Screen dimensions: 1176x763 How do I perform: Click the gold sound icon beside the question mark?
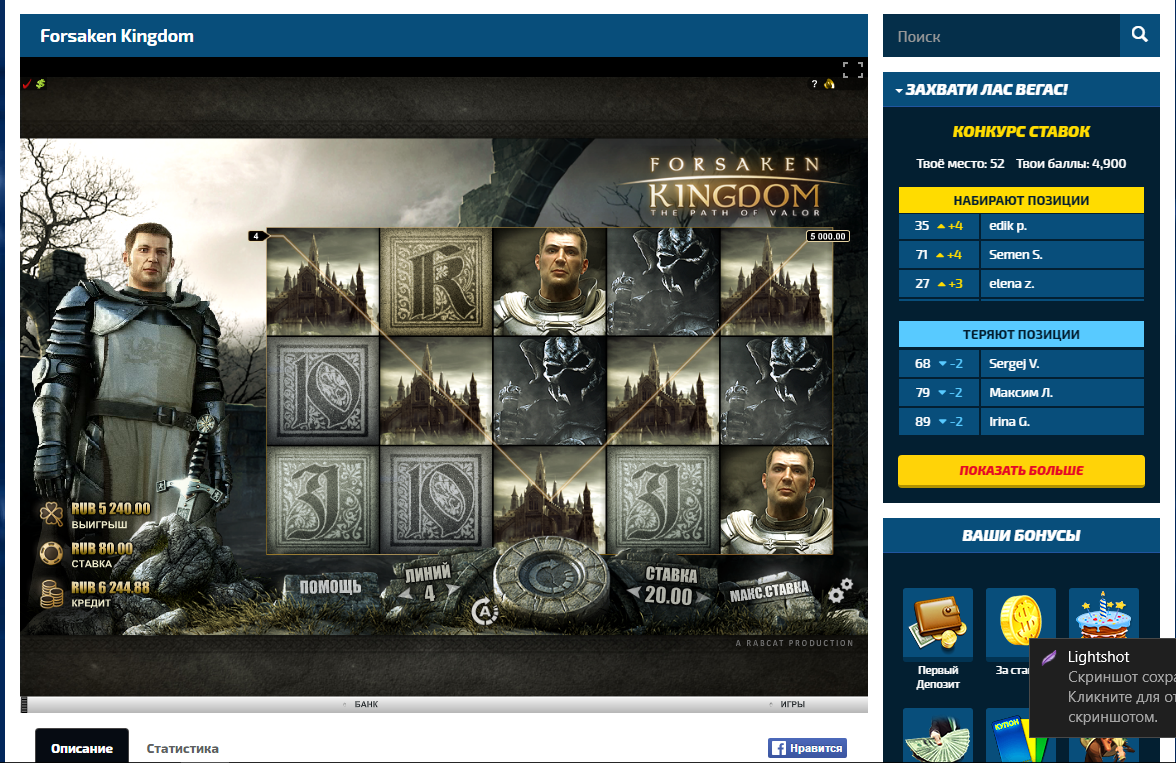pos(830,84)
